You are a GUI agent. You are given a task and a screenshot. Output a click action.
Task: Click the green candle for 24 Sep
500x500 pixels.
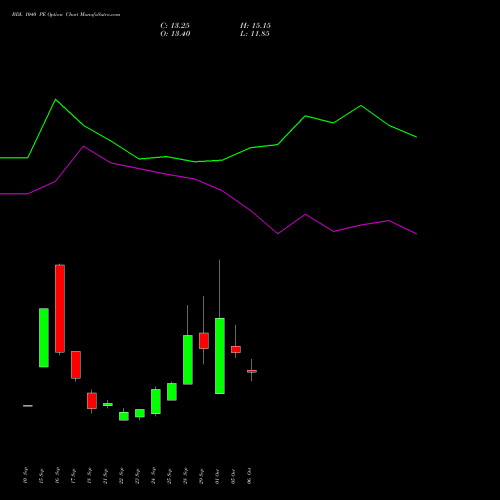[156, 401]
